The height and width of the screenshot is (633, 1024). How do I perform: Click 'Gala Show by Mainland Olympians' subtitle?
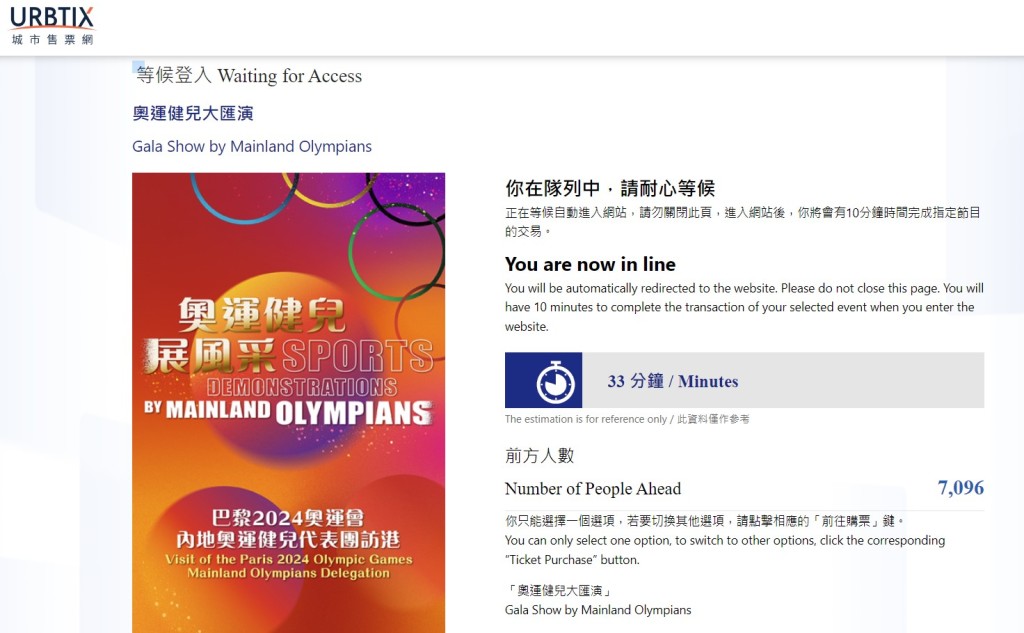point(252,146)
